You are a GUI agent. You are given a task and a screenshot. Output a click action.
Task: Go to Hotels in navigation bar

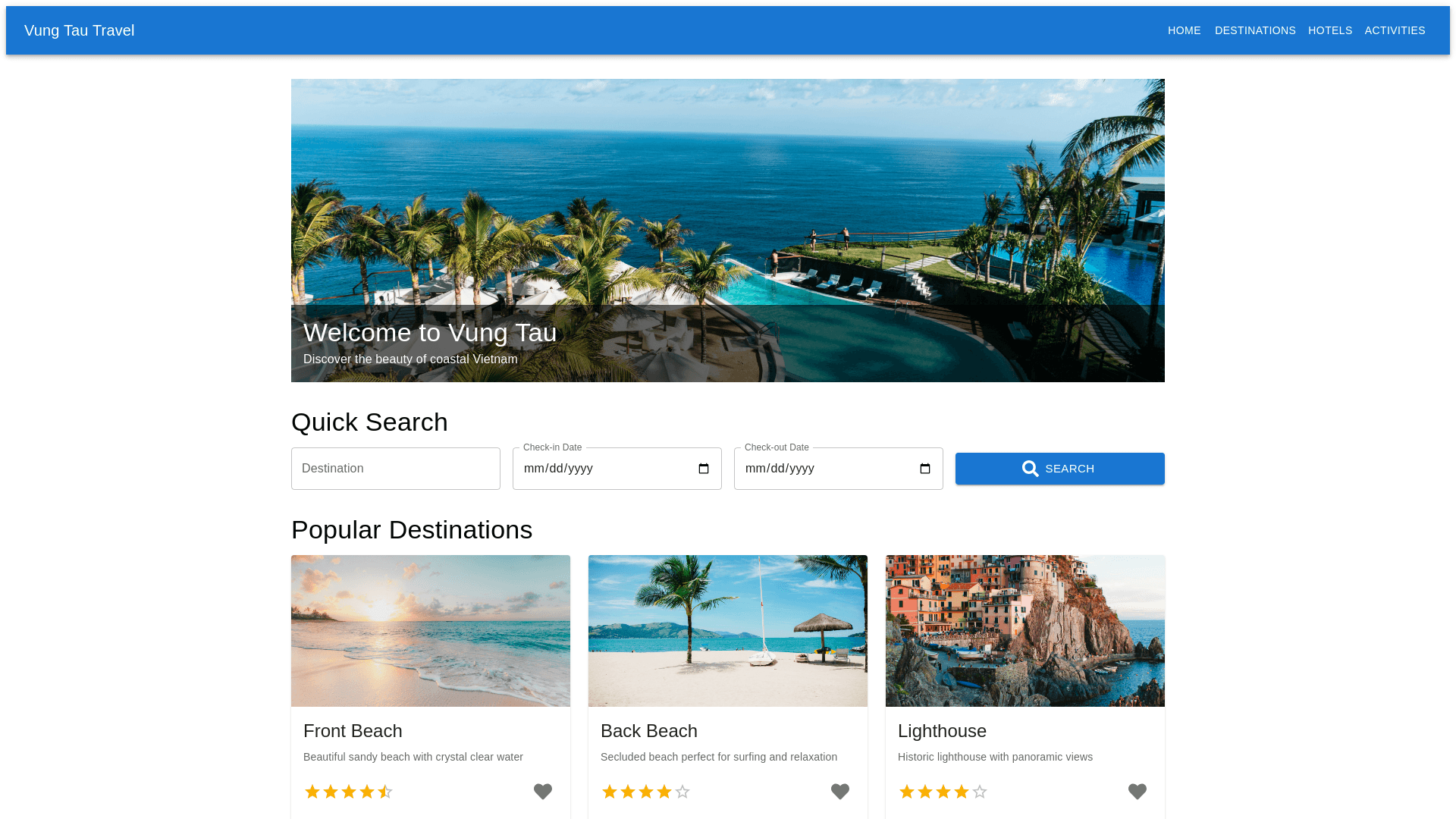pyautogui.click(x=1330, y=30)
